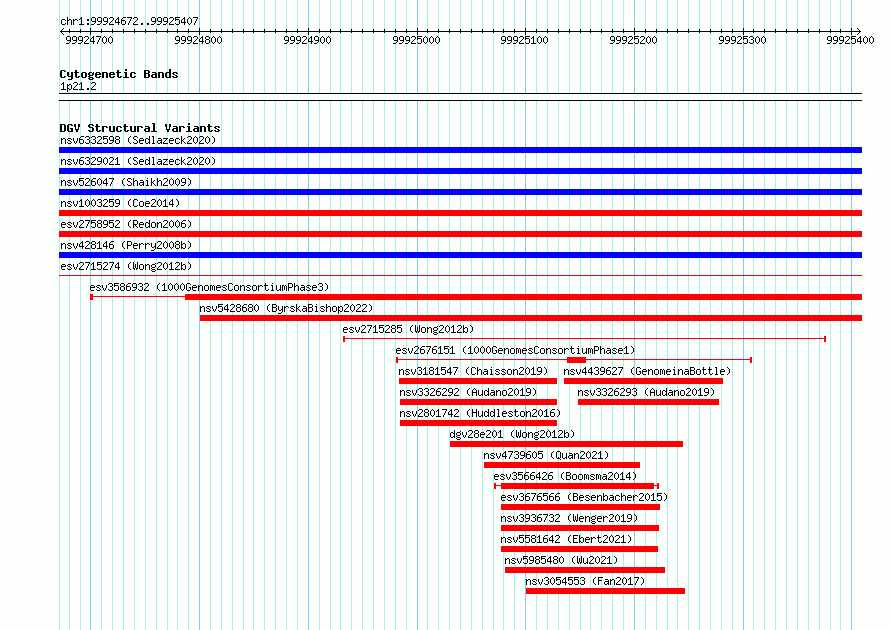
Task: Select the esv3566426 (Boomsma2014) label
Action: pos(565,476)
